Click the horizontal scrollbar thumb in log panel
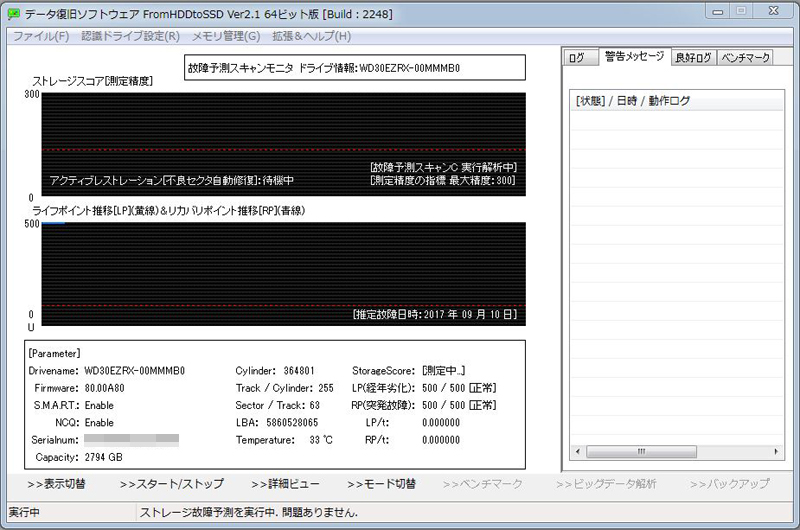Screen dimensions: 800x530 click(x=641, y=451)
